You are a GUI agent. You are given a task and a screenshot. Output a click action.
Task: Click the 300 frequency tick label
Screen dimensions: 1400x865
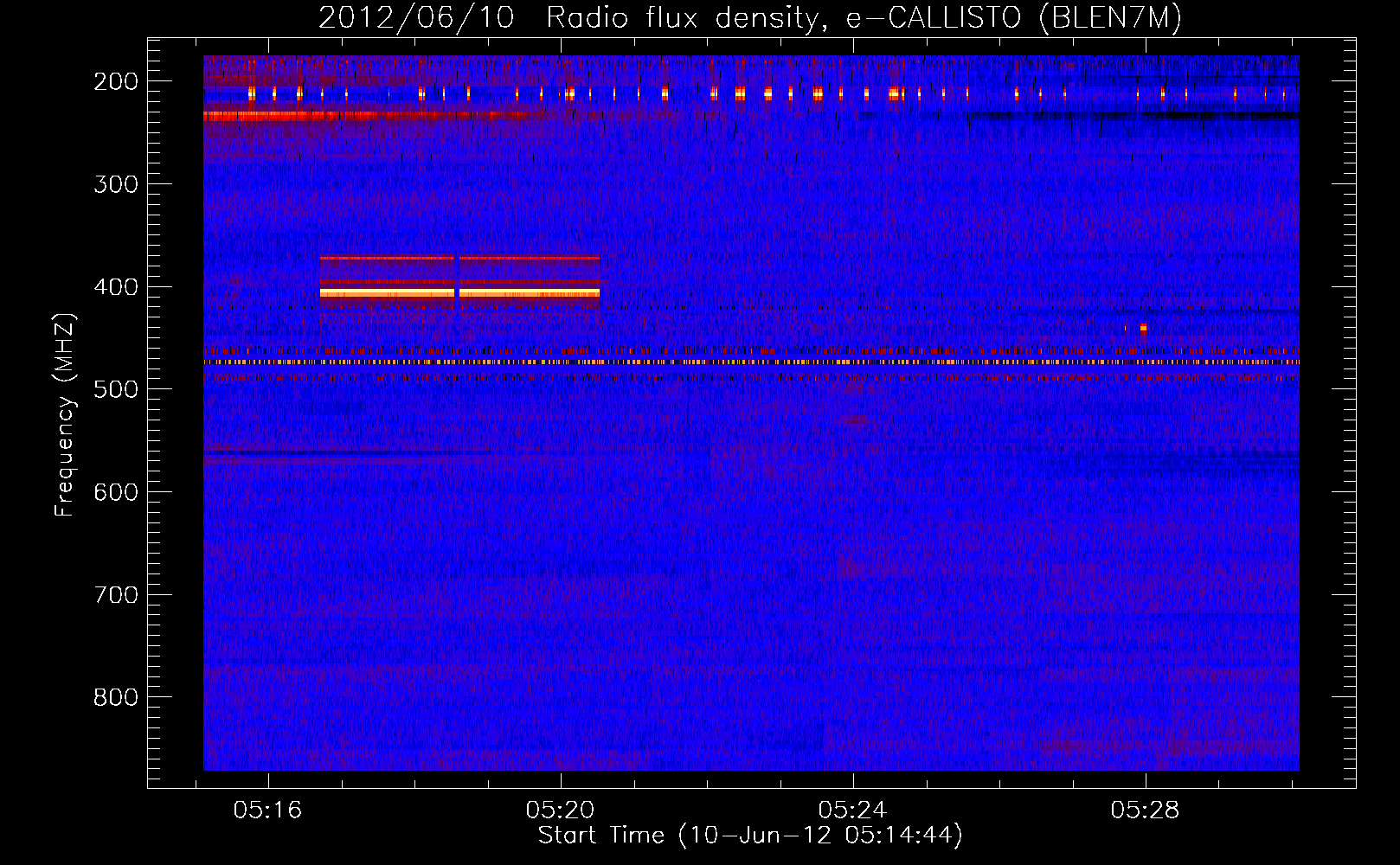tap(116, 184)
